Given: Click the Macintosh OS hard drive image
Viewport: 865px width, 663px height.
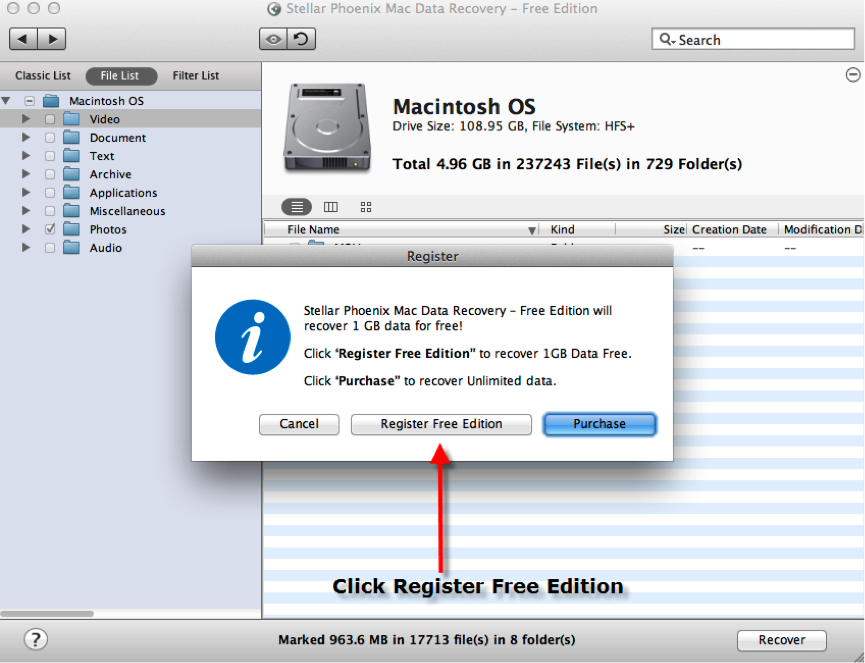Looking at the screenshot, I should [x=327, y=127].
